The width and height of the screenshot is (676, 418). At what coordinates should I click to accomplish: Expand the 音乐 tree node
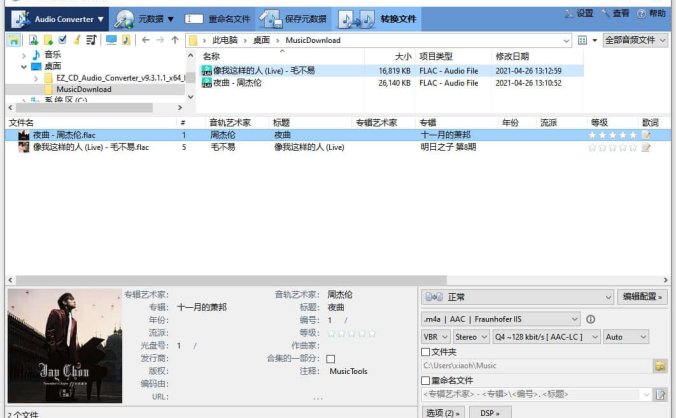tap(24, 55)
